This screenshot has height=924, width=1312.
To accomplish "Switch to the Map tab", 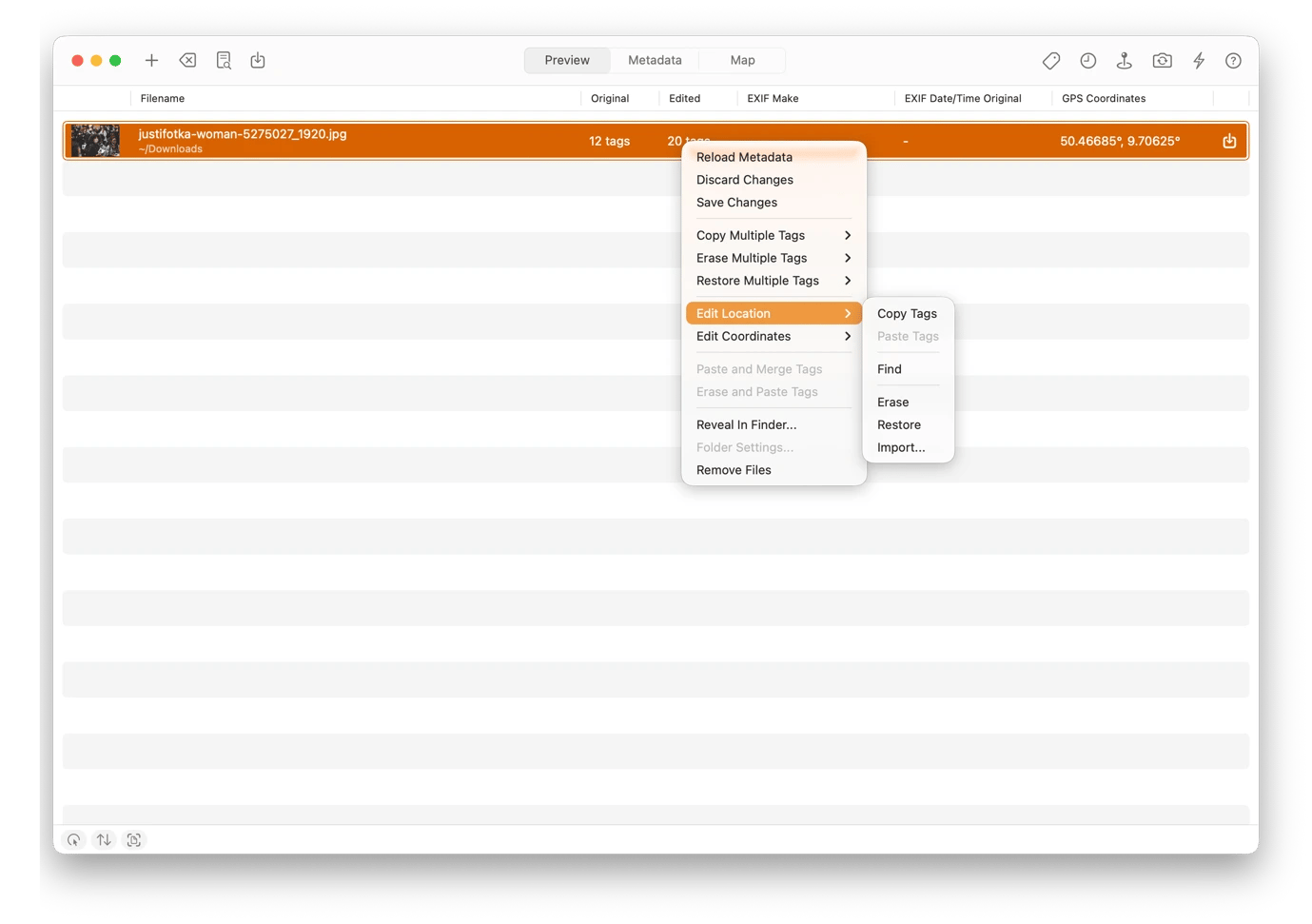I will [x=742, y=60].
